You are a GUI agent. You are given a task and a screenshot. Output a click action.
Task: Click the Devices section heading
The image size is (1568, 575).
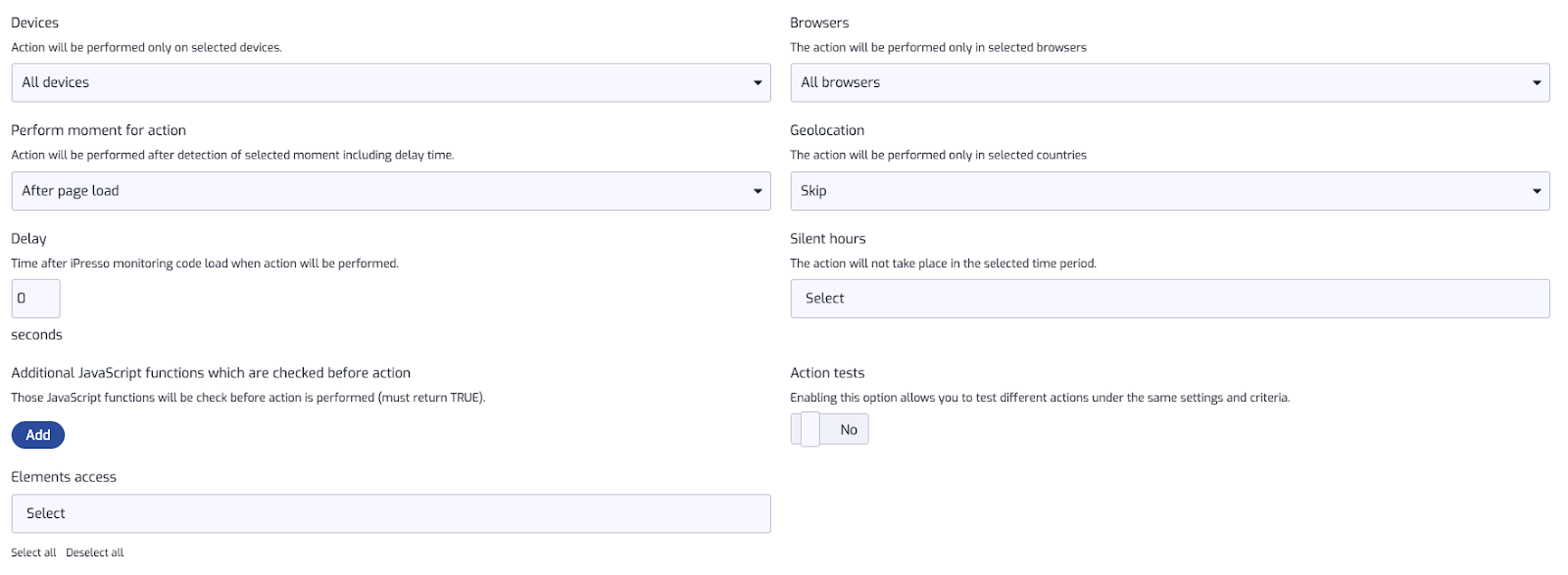35,23
